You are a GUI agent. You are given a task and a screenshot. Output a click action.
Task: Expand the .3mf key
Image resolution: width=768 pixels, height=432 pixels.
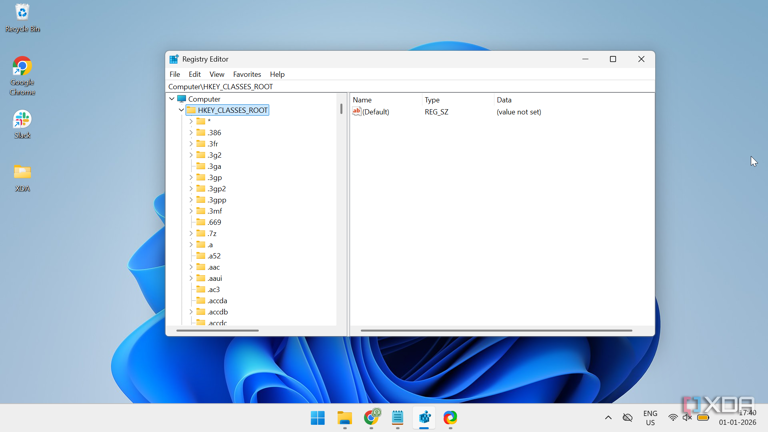(191, 211)
